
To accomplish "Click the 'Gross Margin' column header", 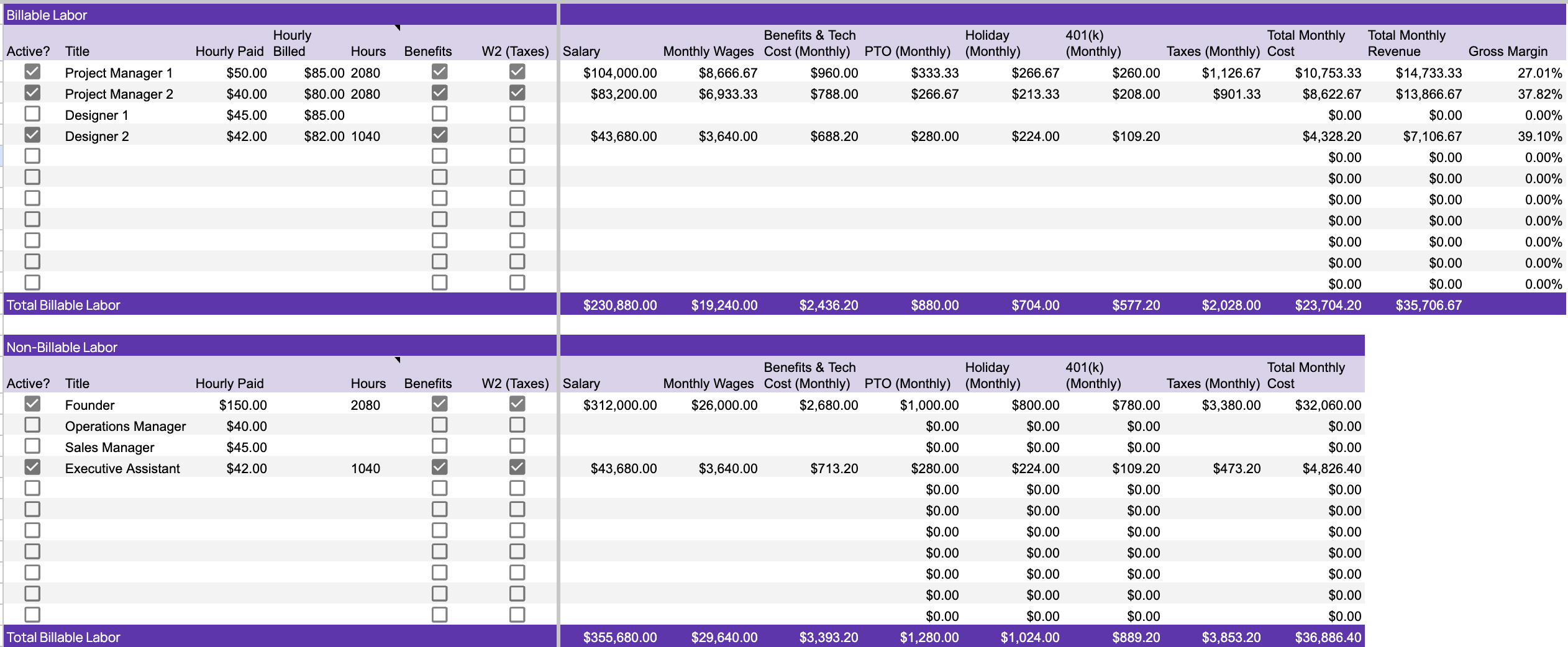I will pyautogui.click(x=1508, y=51).
